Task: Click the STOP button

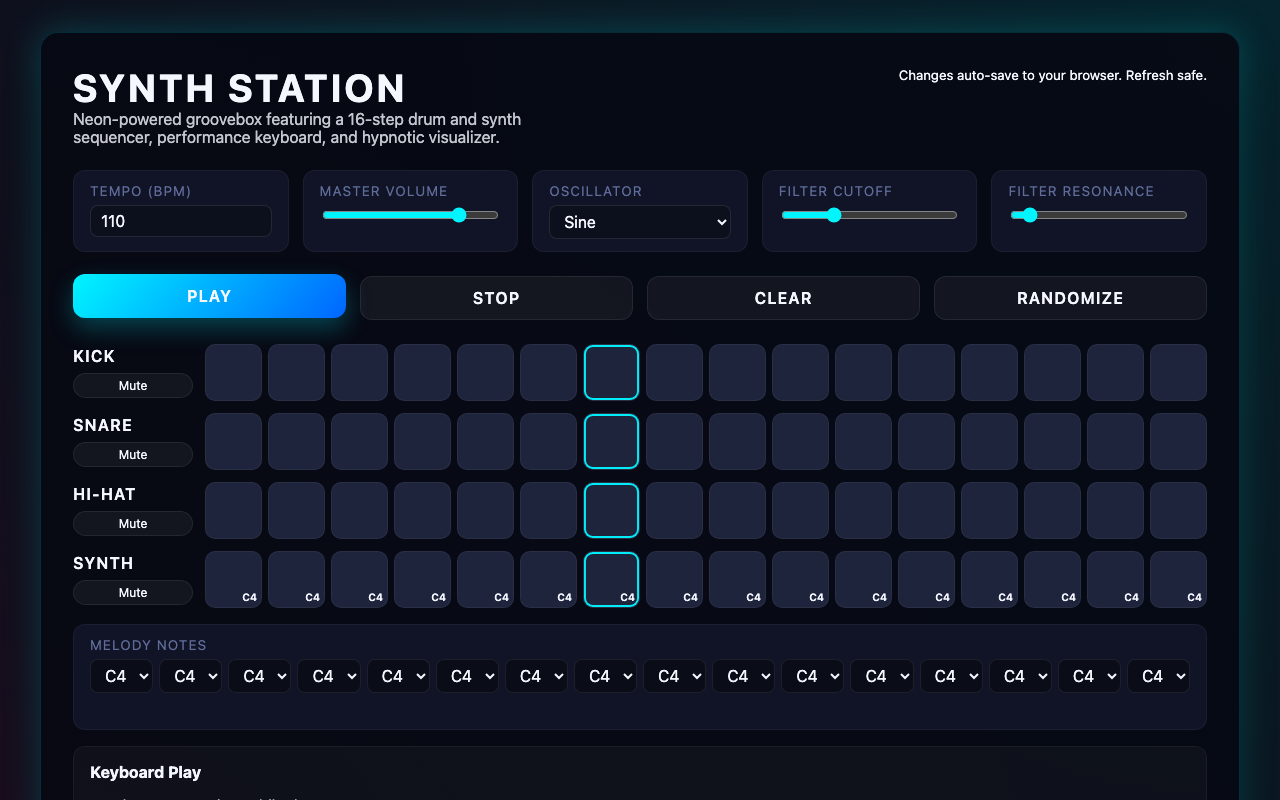Action: 496,298
